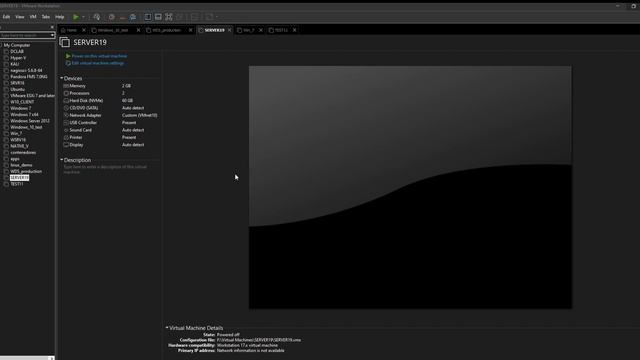The height and width of the screenshot is (360, 640).
Task: Open the Snapshot Manager toolbar icon
Action: [133, 17]
